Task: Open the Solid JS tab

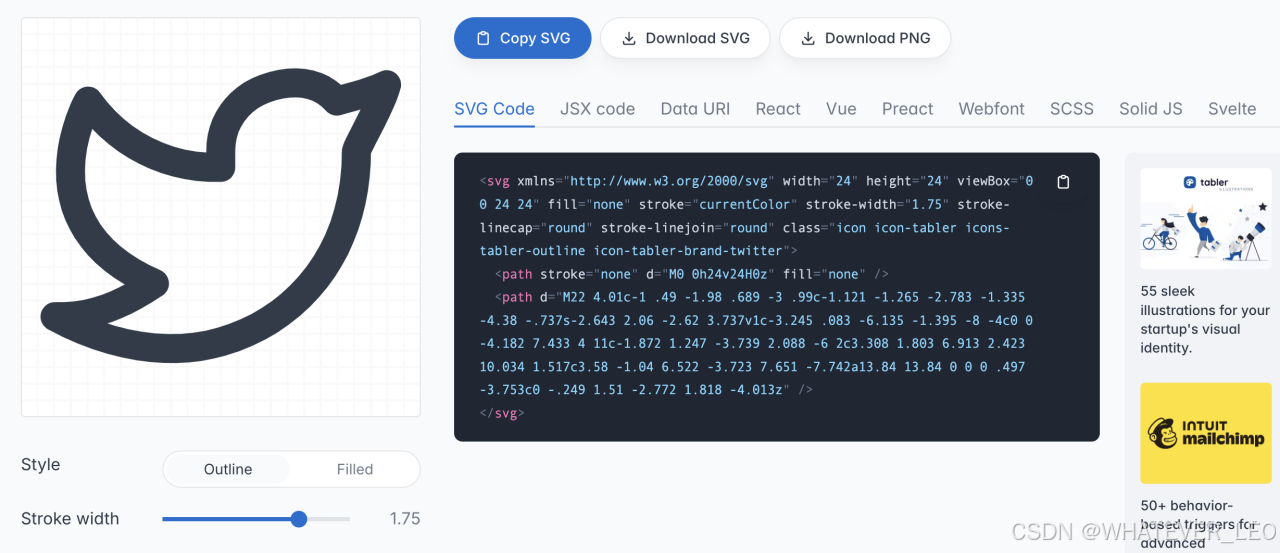Action: pos(1151,109)
